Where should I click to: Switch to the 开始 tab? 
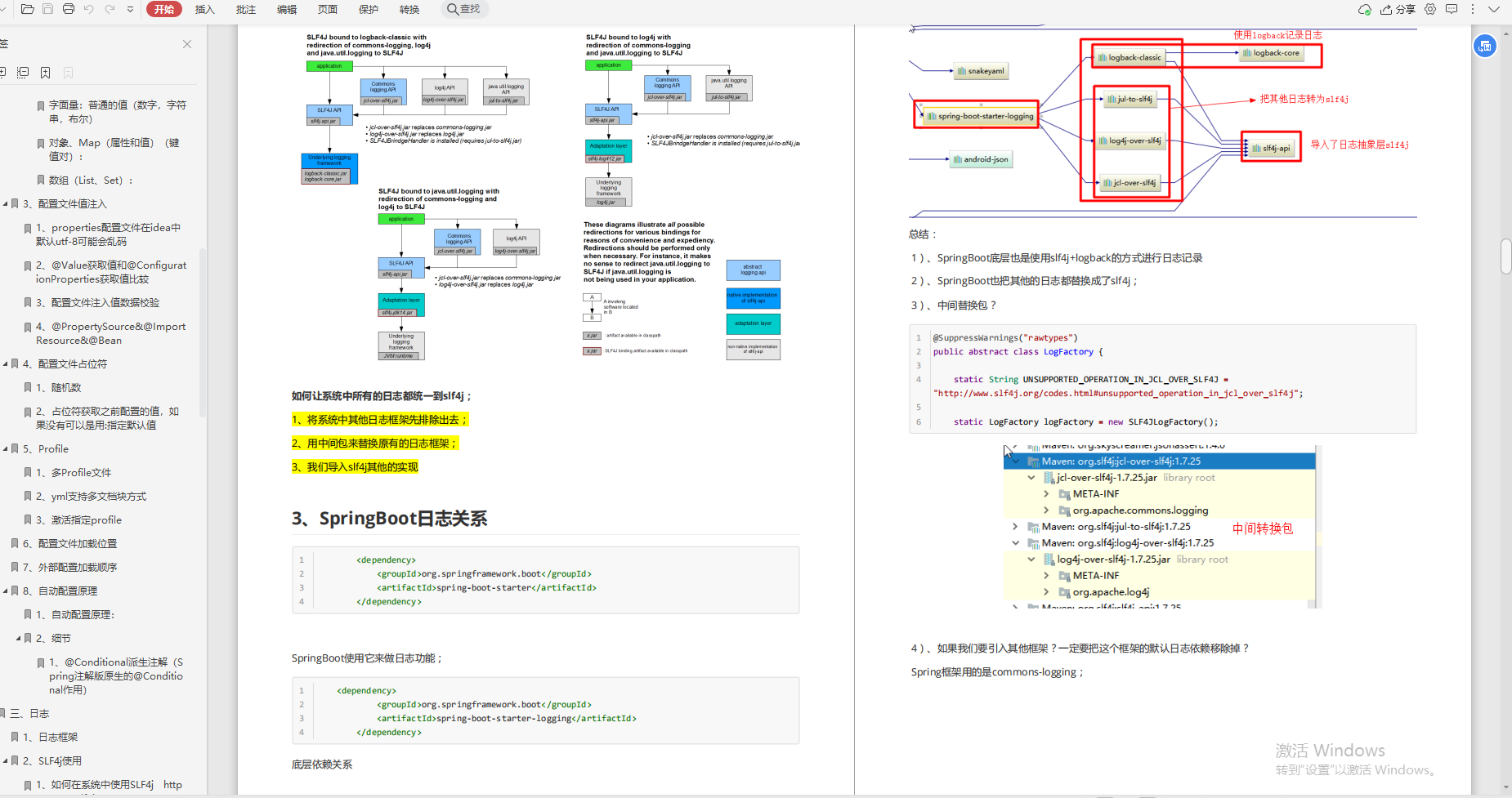[x=163, y=9]
